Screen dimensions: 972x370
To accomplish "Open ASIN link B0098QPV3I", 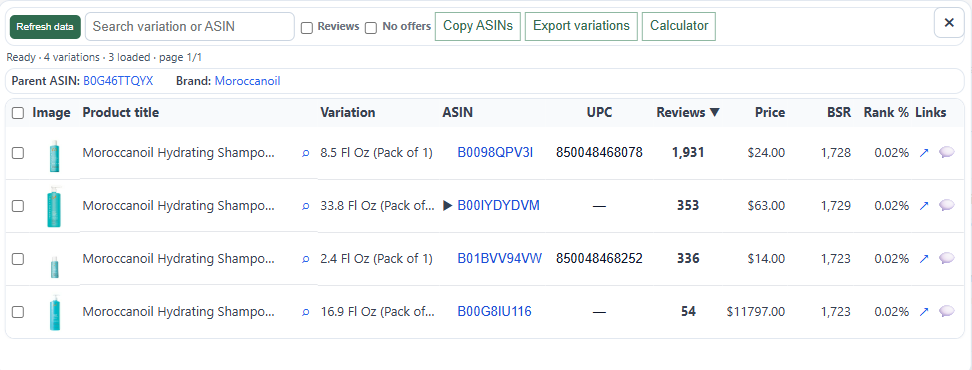I will click(x=495, y=152).
